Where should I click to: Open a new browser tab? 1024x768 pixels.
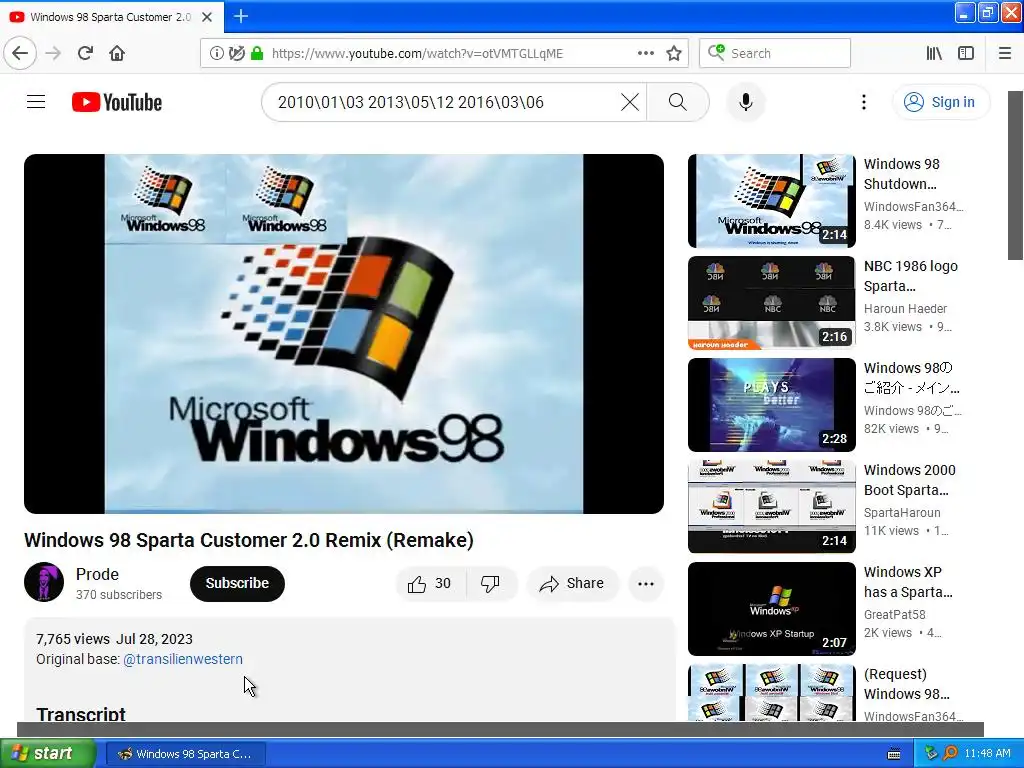coord(240,16)
